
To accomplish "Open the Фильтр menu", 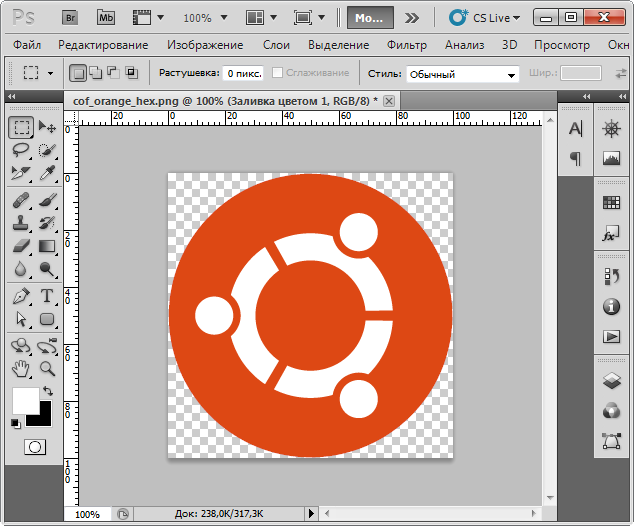I will (x=407, y=45).
